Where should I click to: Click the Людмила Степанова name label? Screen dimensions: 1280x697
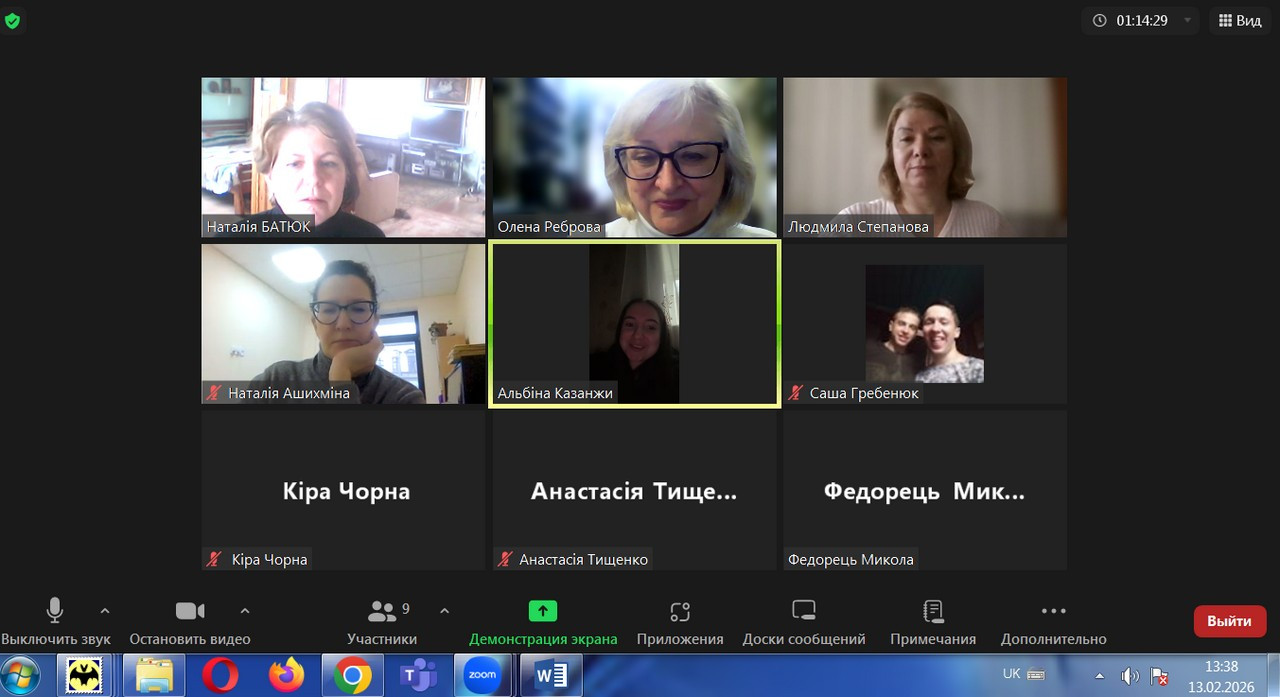tap(858, 227)
